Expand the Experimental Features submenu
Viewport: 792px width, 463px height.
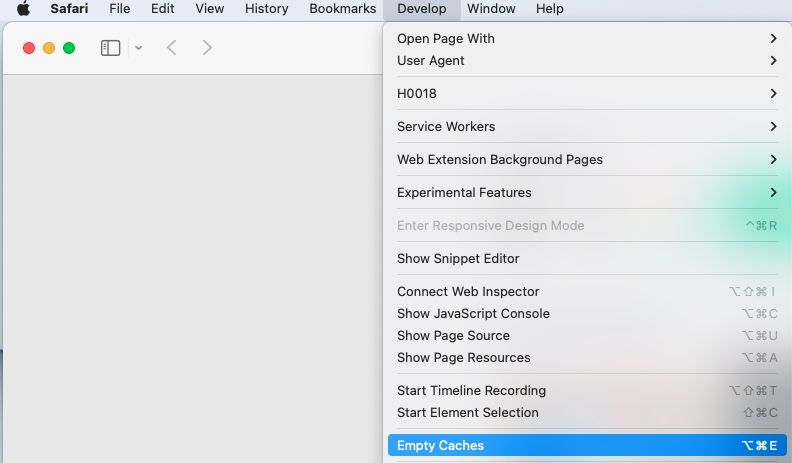click(x=587, y=192)
